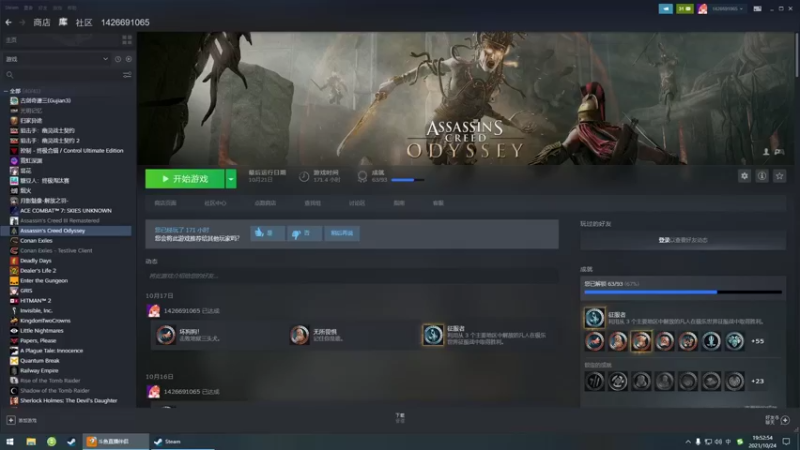The width and height of the screenshot is (800, 450).
Task: Open Windows notification center icon
Action: coord(786,441)
